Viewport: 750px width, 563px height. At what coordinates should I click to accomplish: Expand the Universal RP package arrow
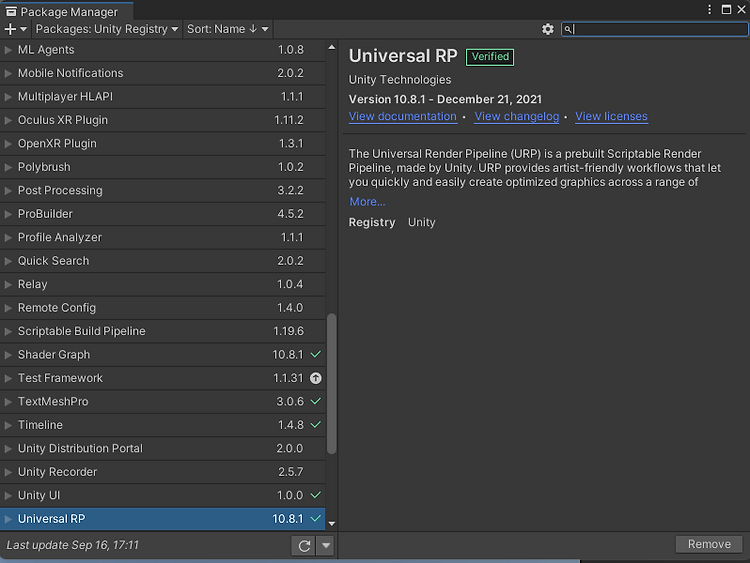tap(8, 519)
